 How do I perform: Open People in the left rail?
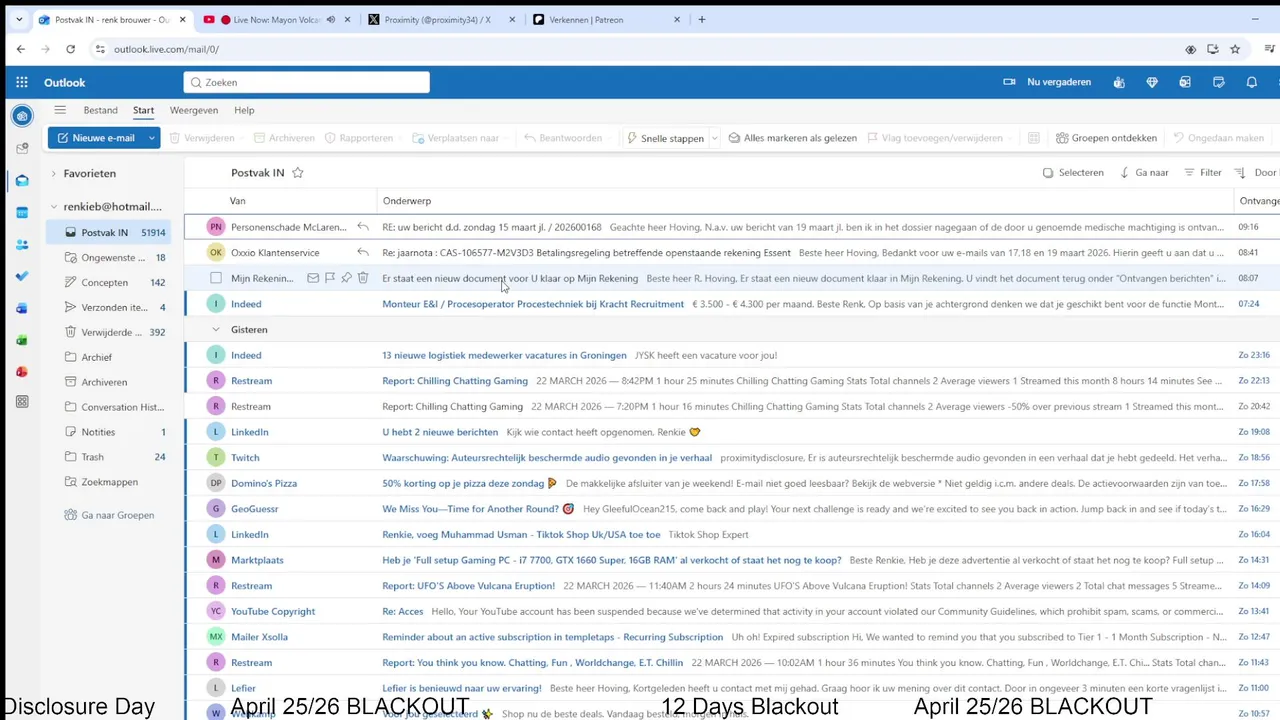[22, 244]
